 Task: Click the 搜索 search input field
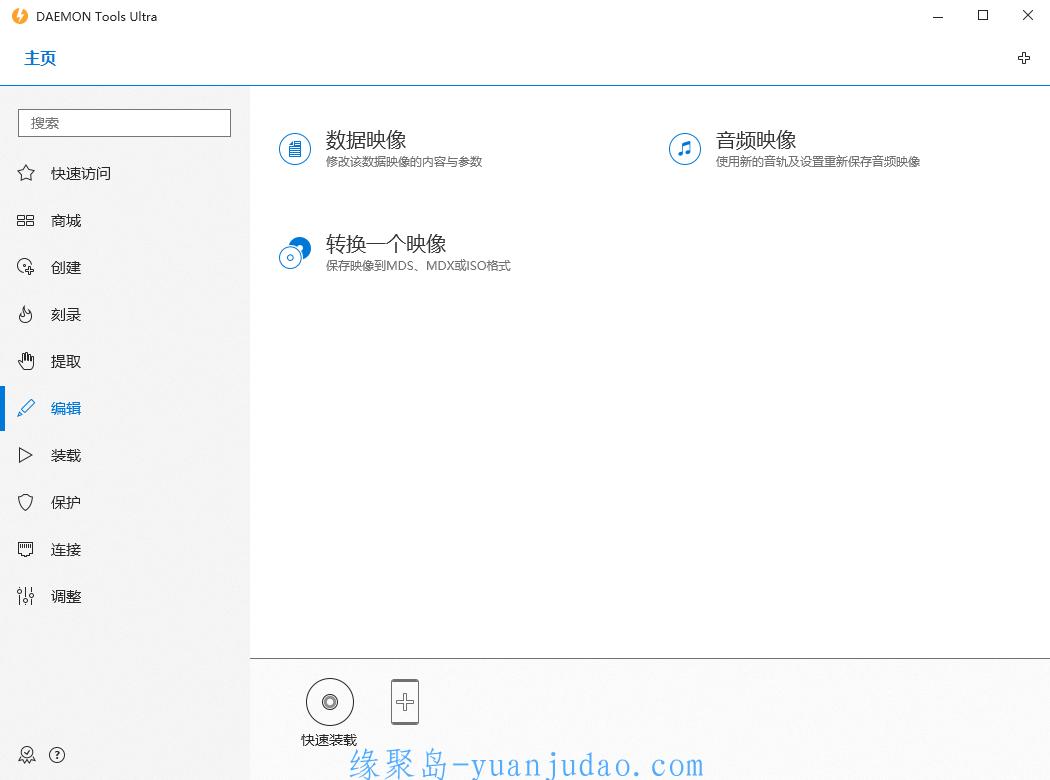(x=124, y=123)
